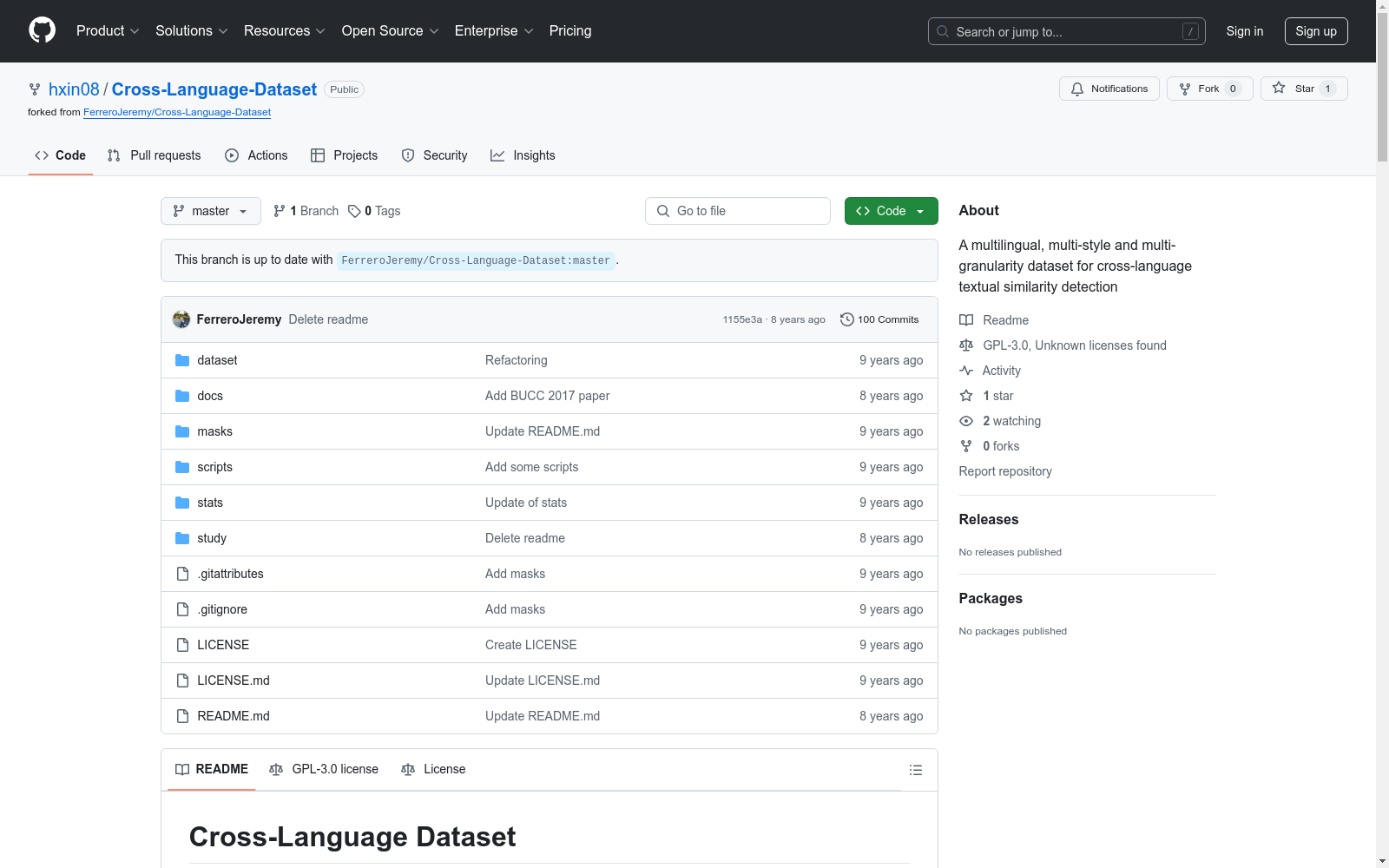Viewport: 1389px width, 868px height.
Task: Select the docs folder icon
Action: 182,396
